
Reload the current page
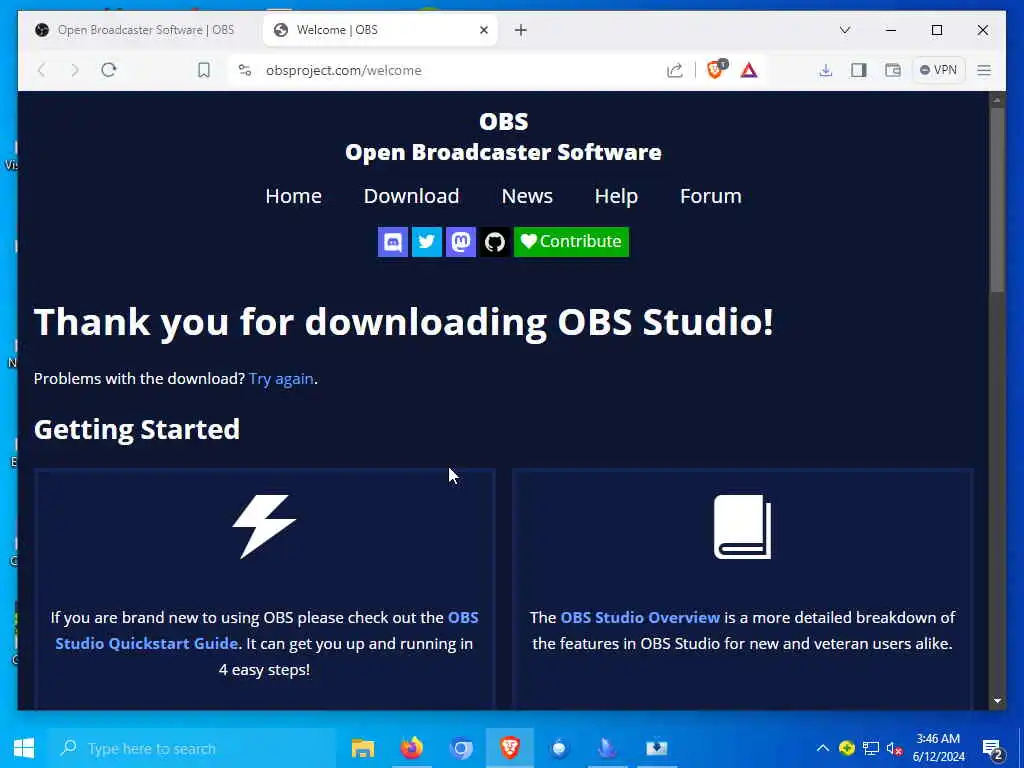(108, 70)
